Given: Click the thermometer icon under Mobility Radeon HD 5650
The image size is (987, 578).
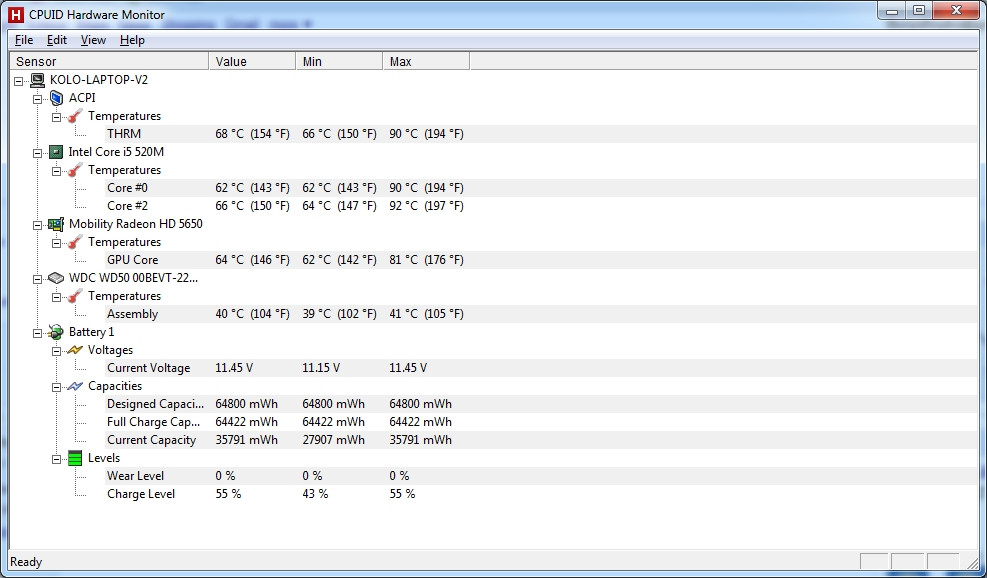Looking at the screenshot, I should pyautogui.click(x=76, y=242).
